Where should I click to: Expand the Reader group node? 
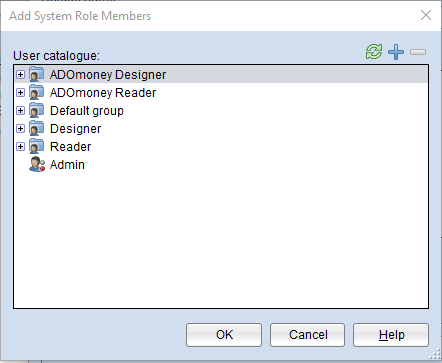[x=20, y=146]
